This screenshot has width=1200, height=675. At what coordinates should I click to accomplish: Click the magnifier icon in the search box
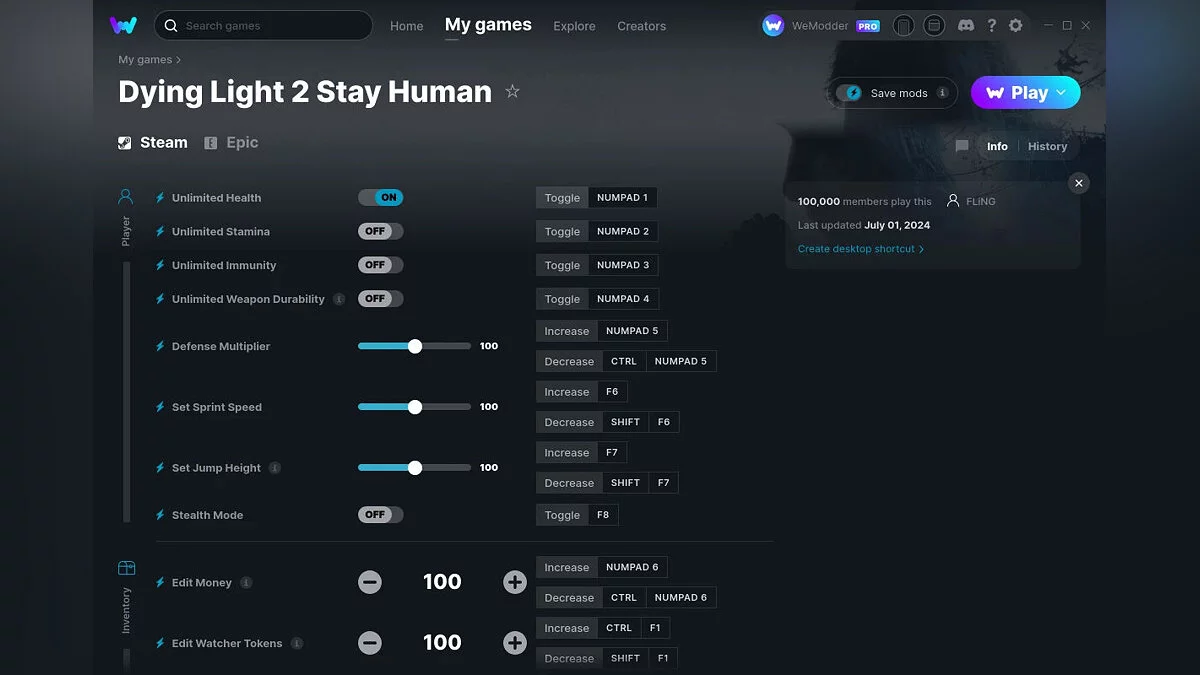[171, 25]
